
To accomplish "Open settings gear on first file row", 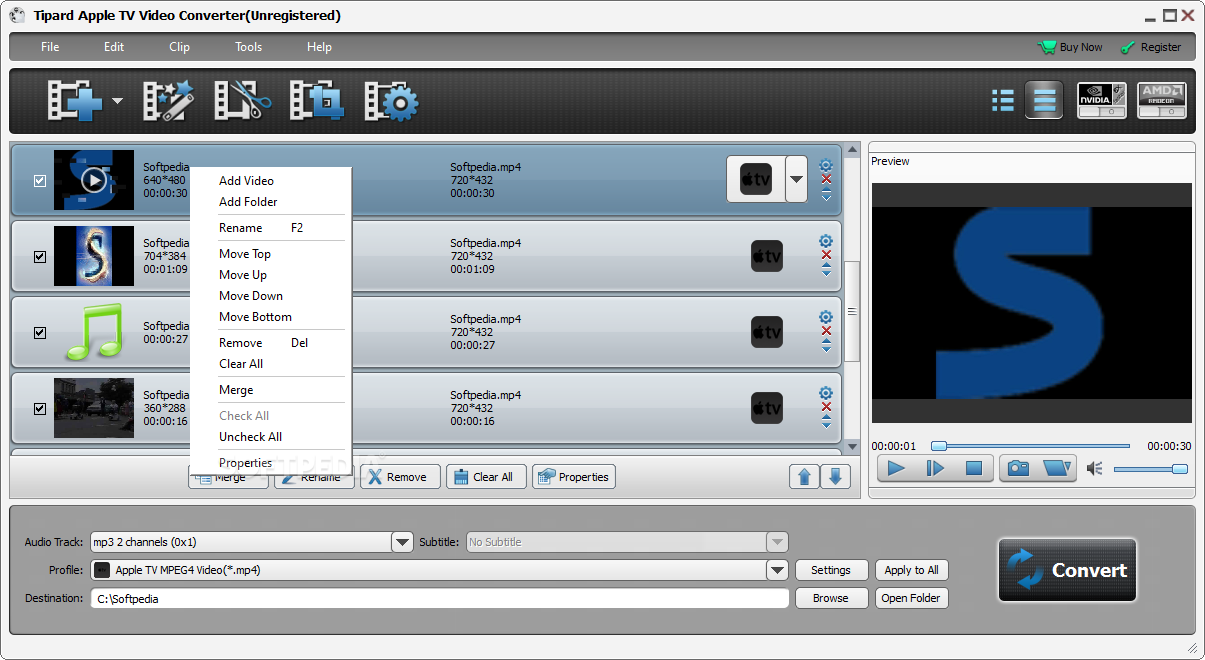I will tap(826, 165).
